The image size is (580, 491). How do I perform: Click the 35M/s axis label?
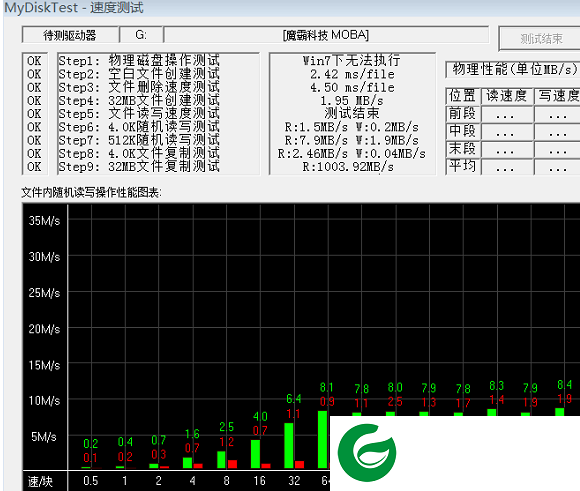coord(44,221)
